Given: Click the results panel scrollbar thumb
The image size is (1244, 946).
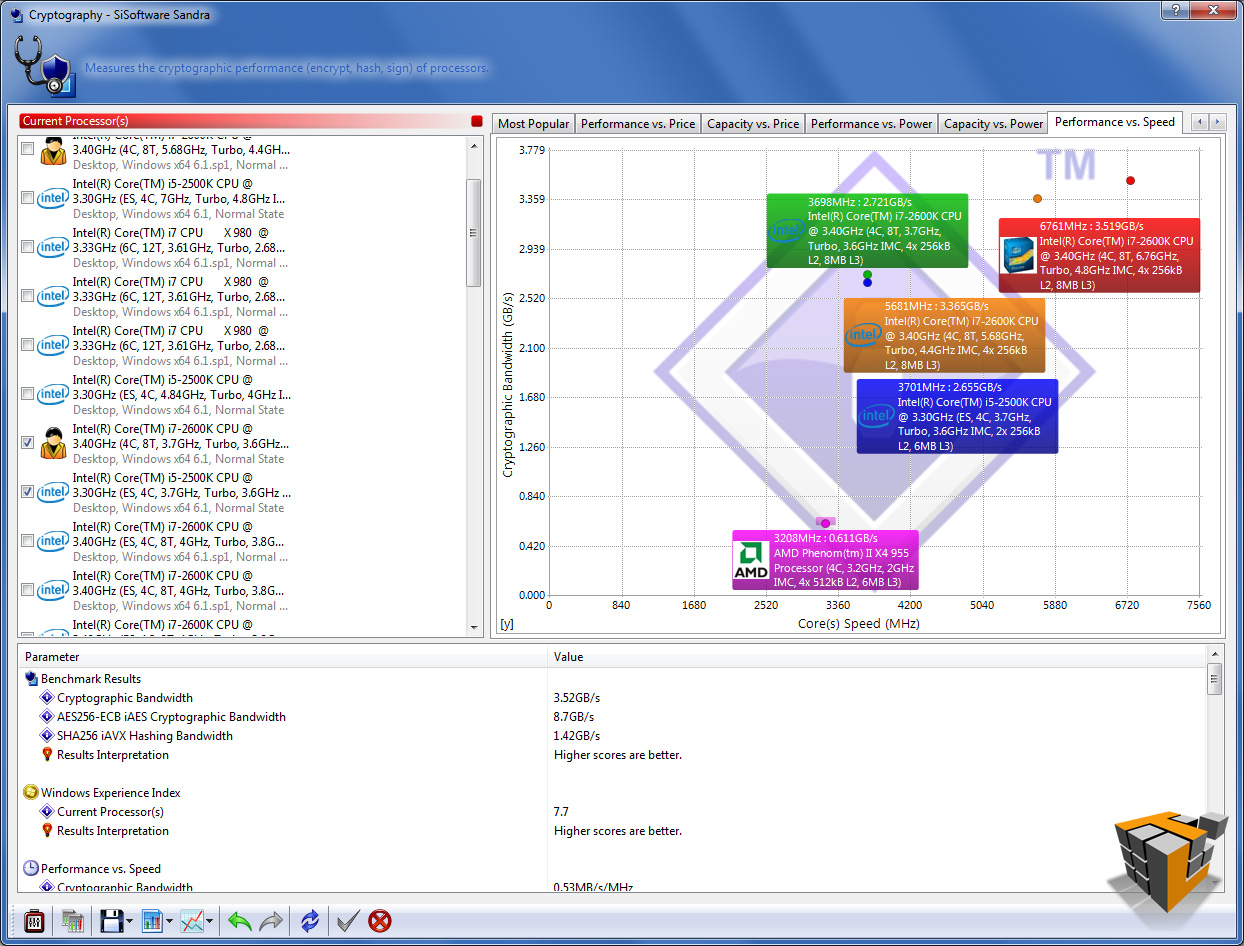Looking at the screenshot, I should [x=1214, y=679].
